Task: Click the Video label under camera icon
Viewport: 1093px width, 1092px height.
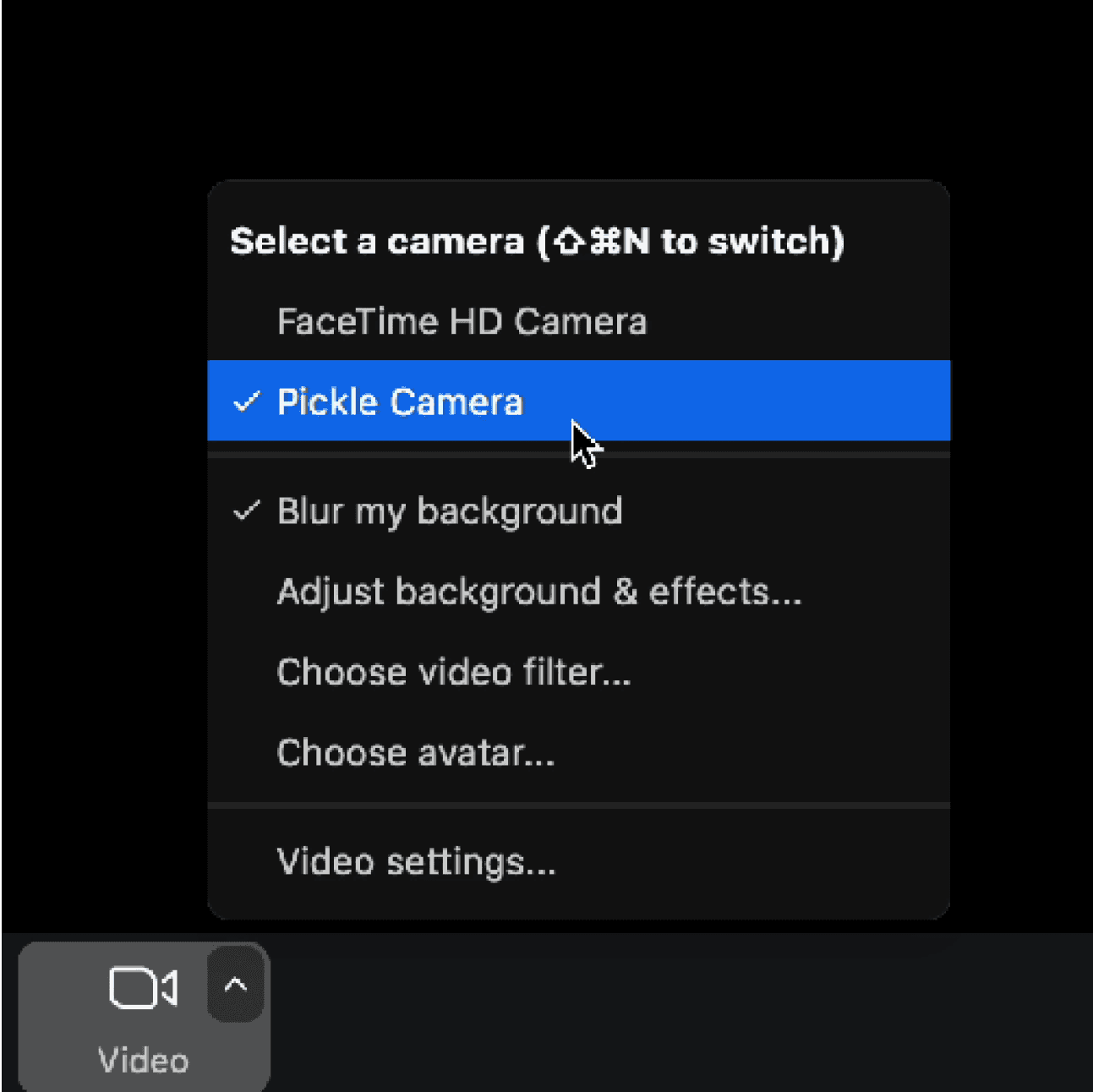Action: point(143,1060)
